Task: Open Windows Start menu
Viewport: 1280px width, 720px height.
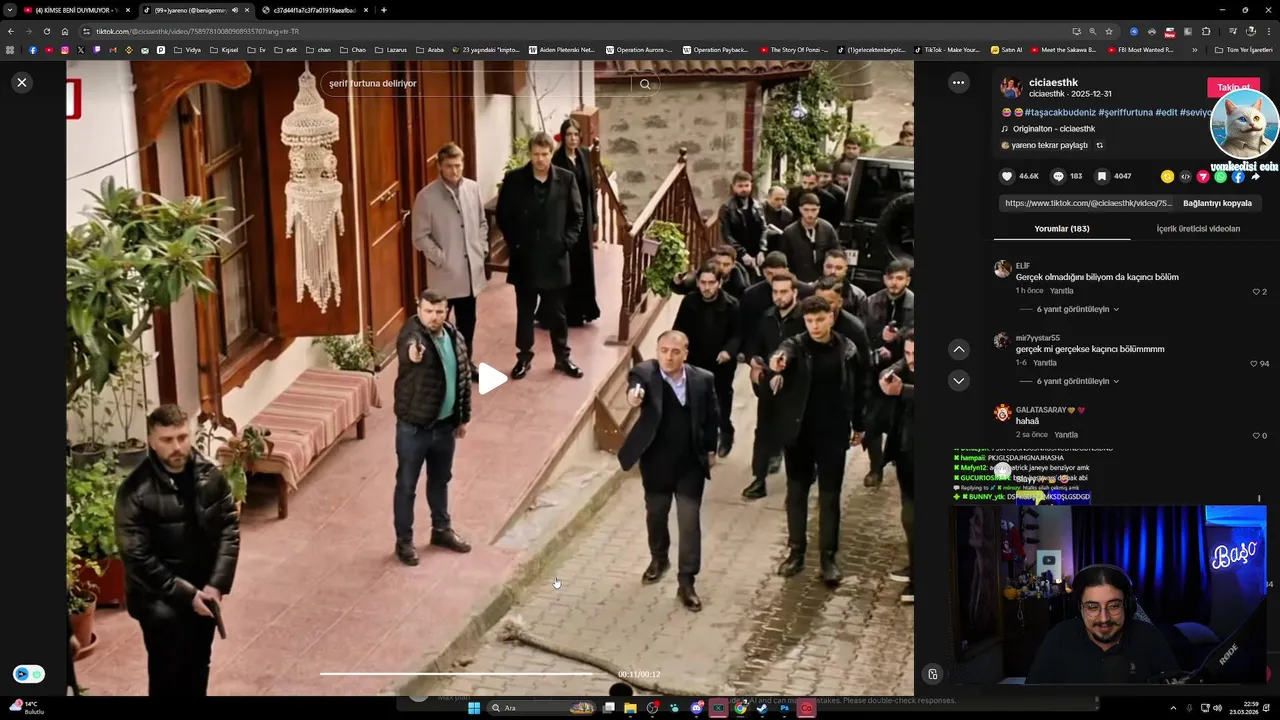Action: tap(474, 708)
